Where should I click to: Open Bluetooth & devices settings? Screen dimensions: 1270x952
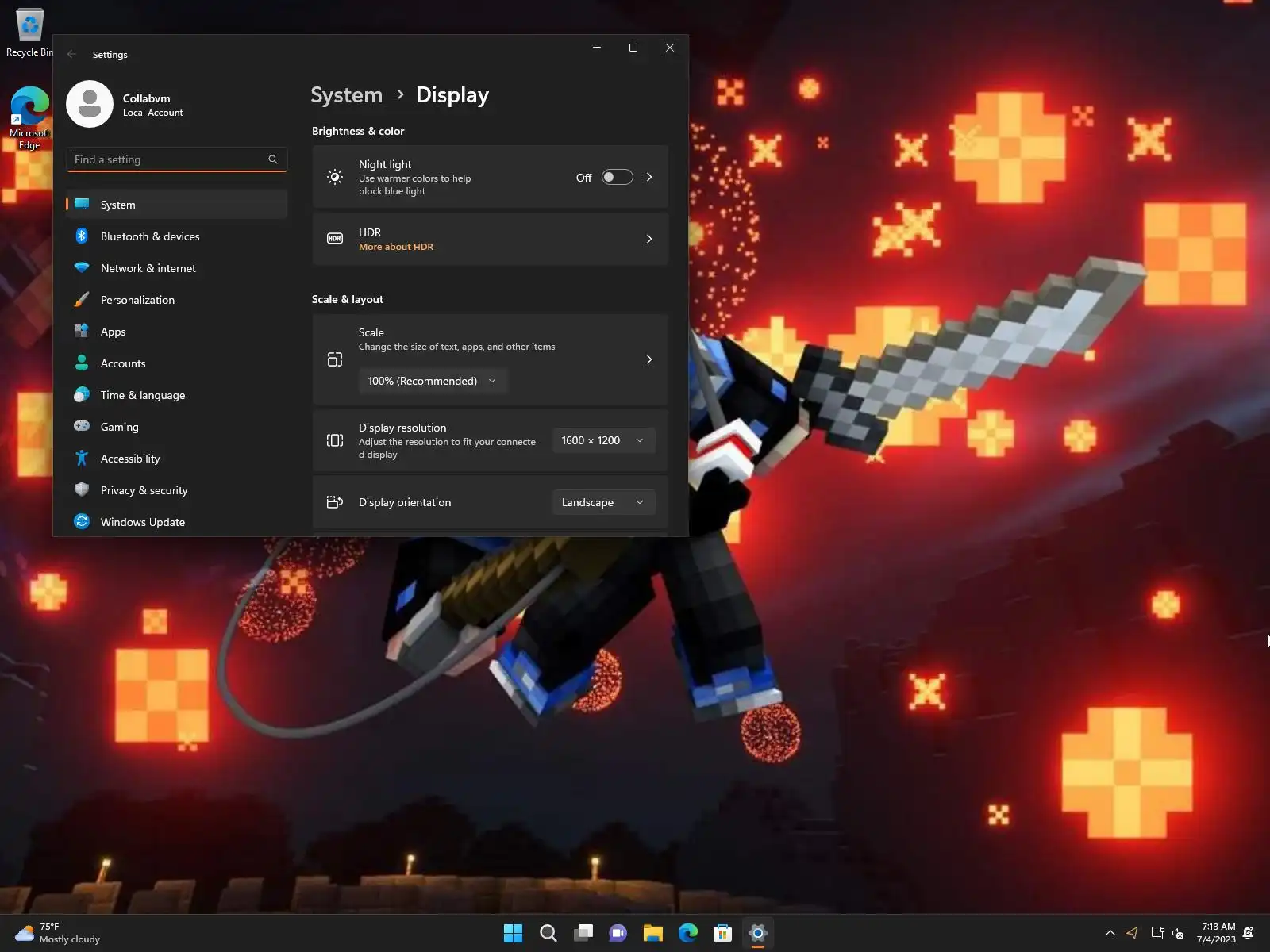coord(176,236)
